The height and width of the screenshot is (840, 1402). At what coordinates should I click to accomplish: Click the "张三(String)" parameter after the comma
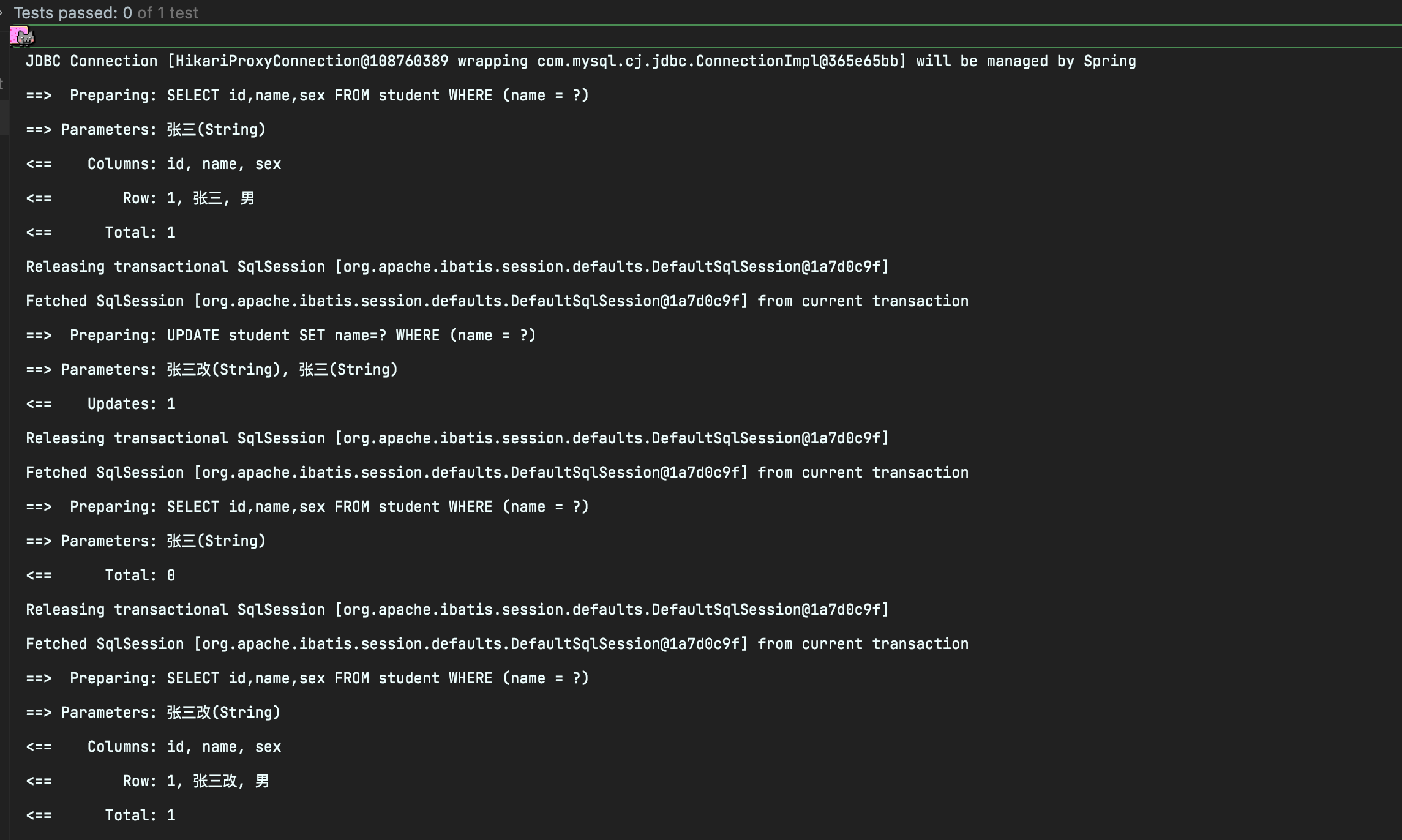[x=348, y=370]
